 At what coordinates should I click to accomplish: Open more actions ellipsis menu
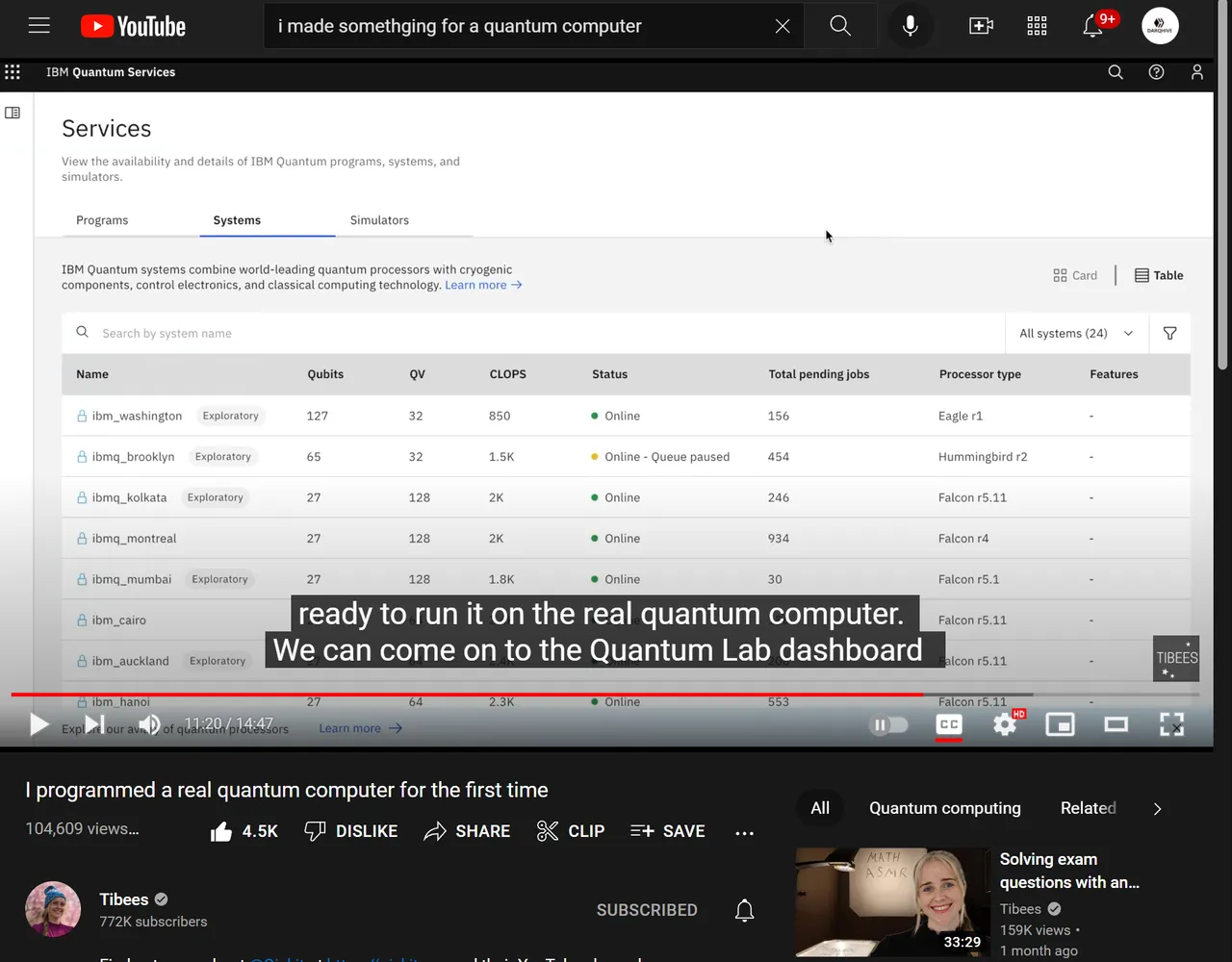point(744,833)
